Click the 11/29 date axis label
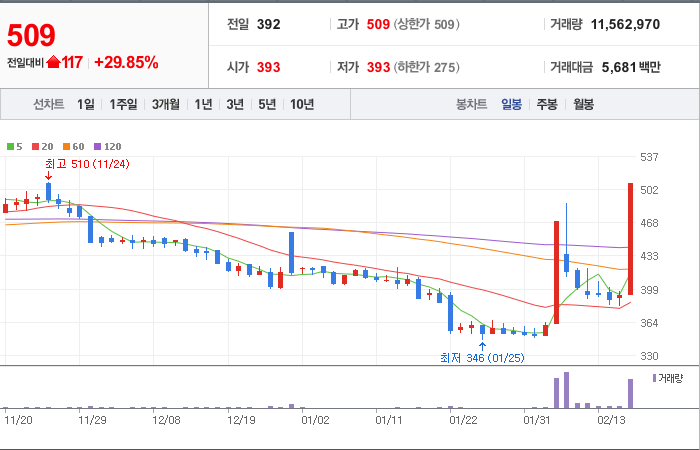 pyautogui.click(x=92, y=421)
